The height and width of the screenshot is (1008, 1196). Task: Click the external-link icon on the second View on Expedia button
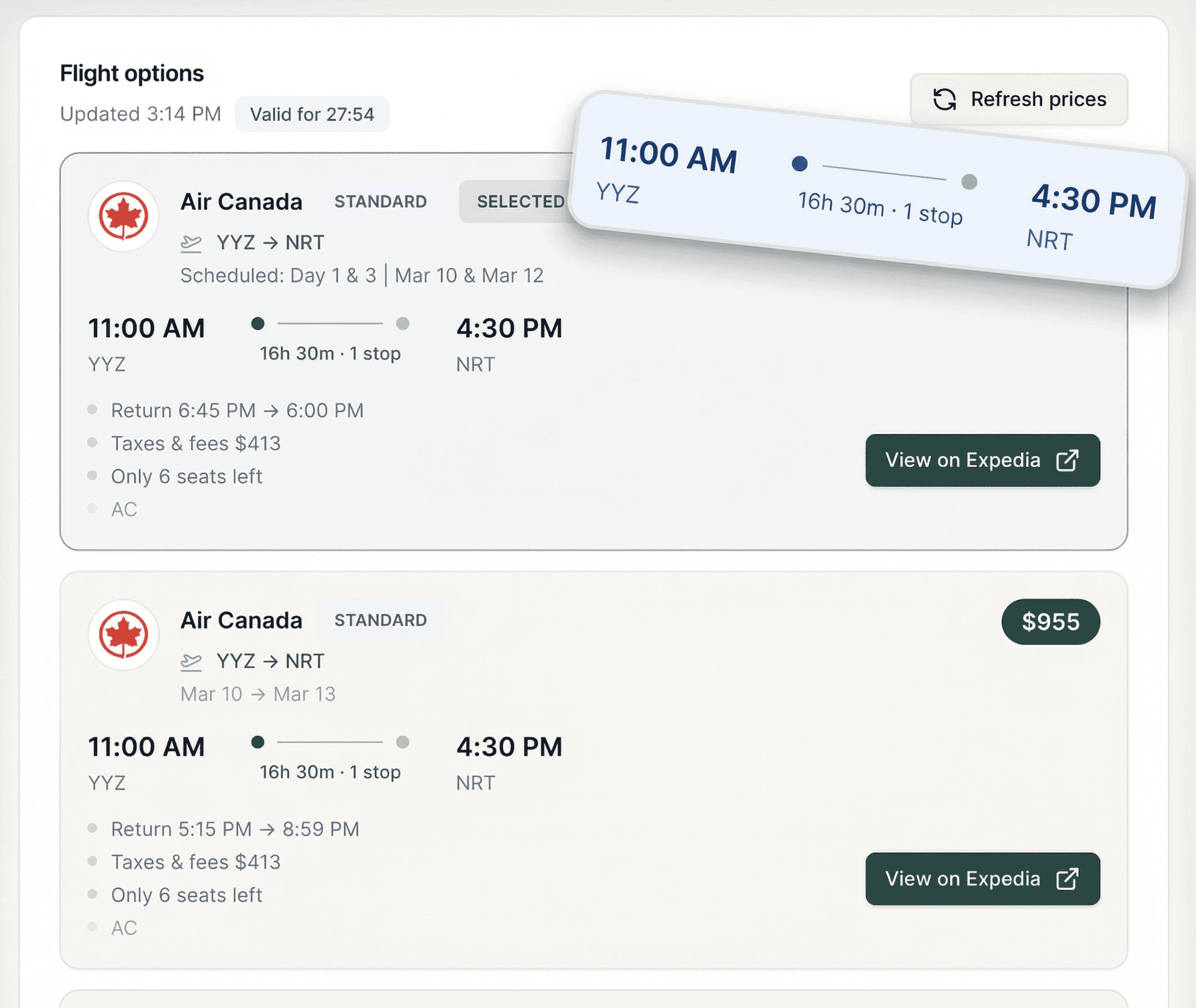coord(1066,879)
